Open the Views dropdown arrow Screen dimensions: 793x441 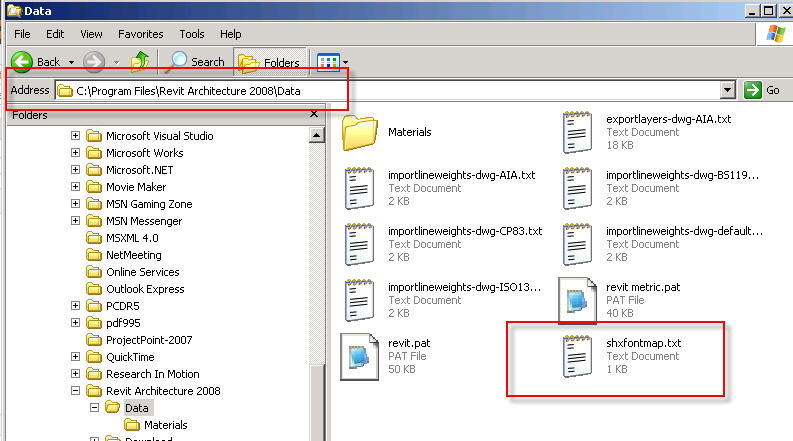pos(345,62)
